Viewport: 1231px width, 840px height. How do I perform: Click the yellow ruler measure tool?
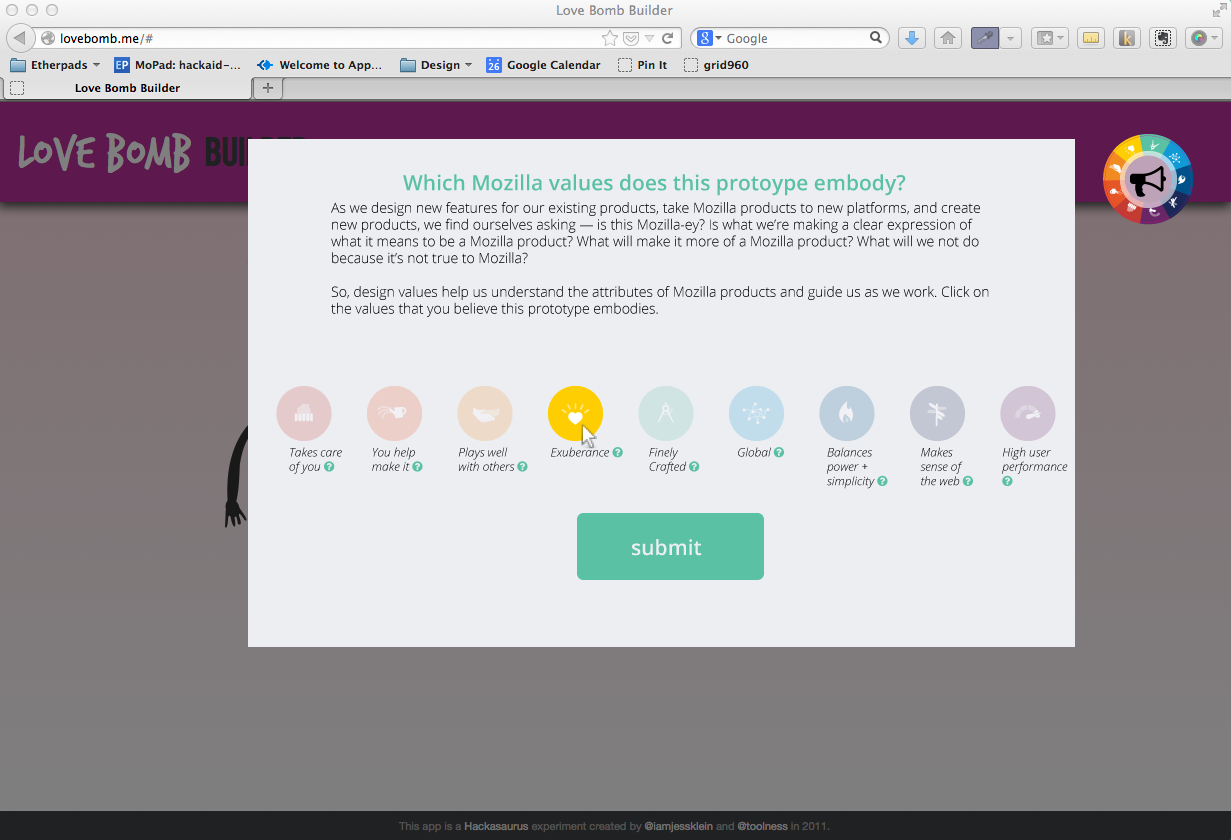coord(1091,38)
